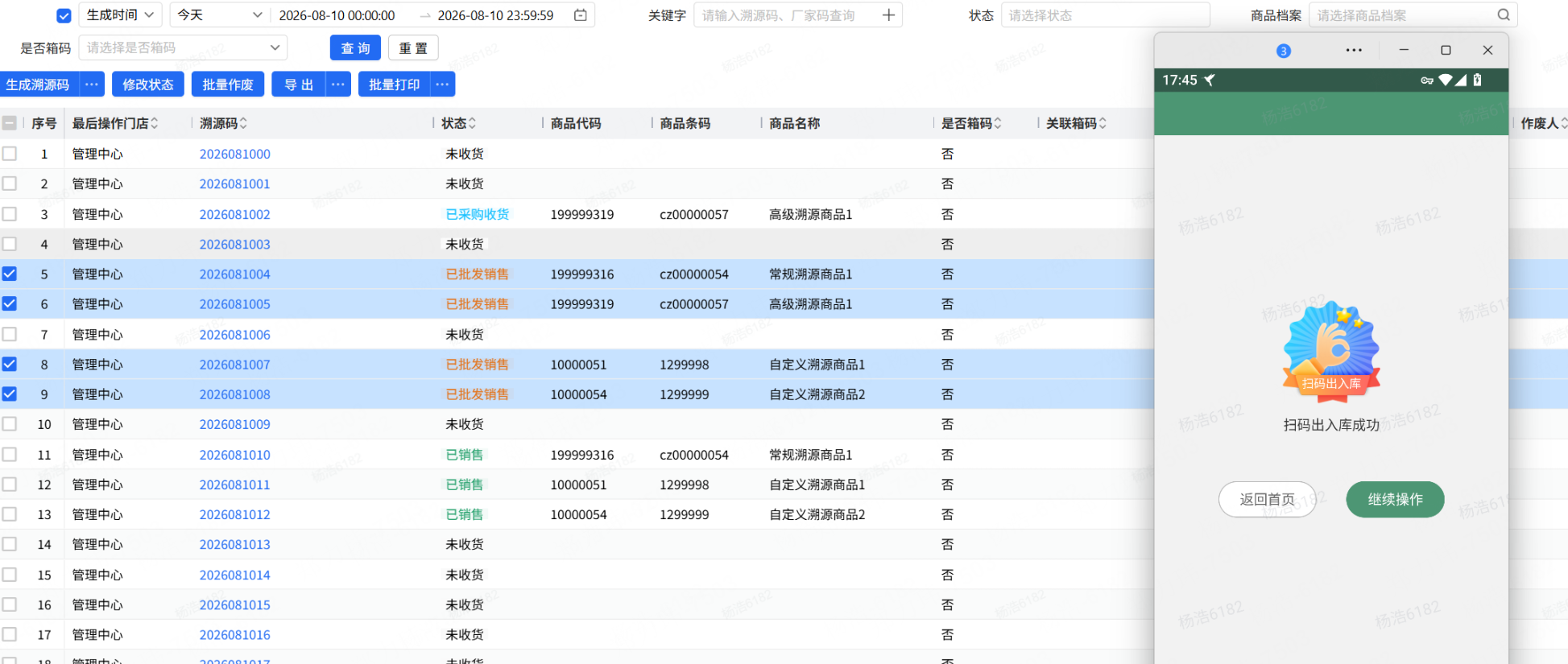Check the checkbox for row 3
1568x664 pixels.
10,213
